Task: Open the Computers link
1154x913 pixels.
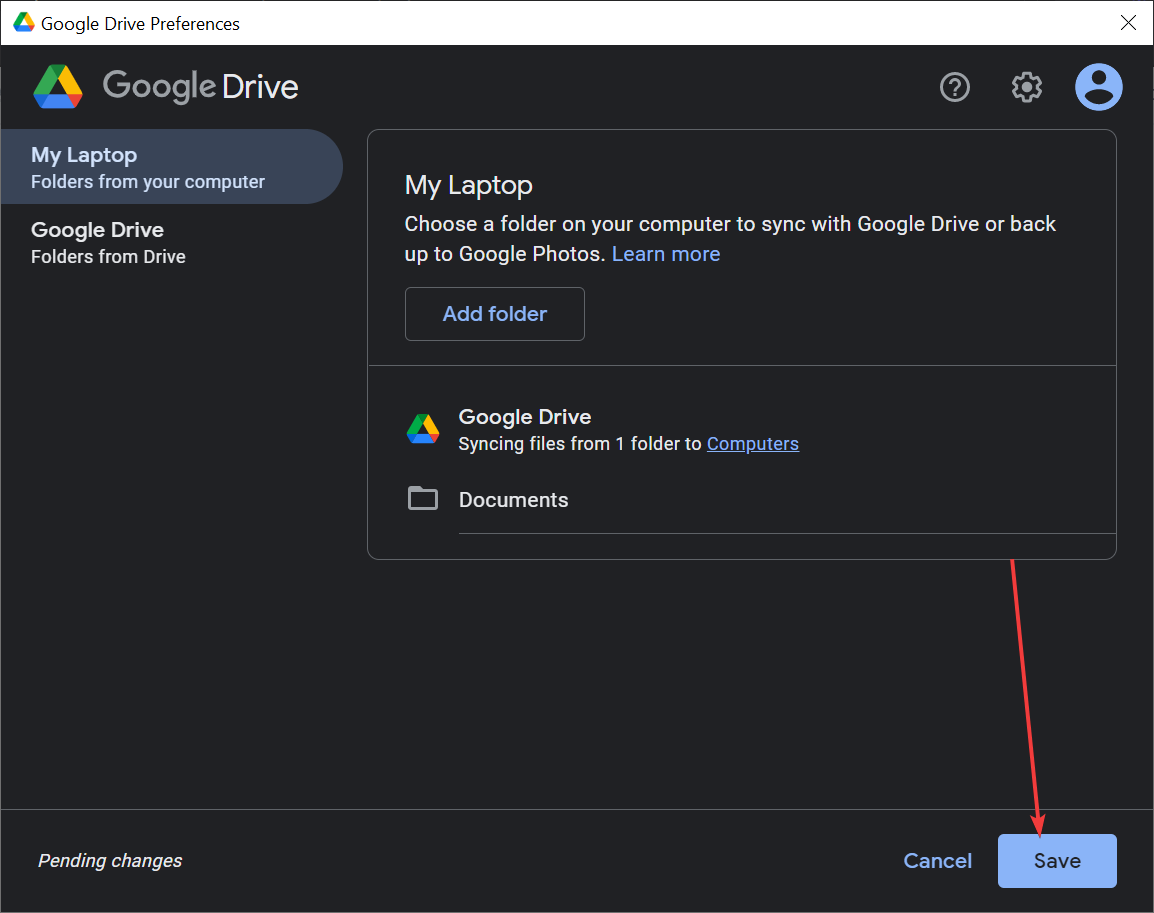Action: [x=752, y=444]
